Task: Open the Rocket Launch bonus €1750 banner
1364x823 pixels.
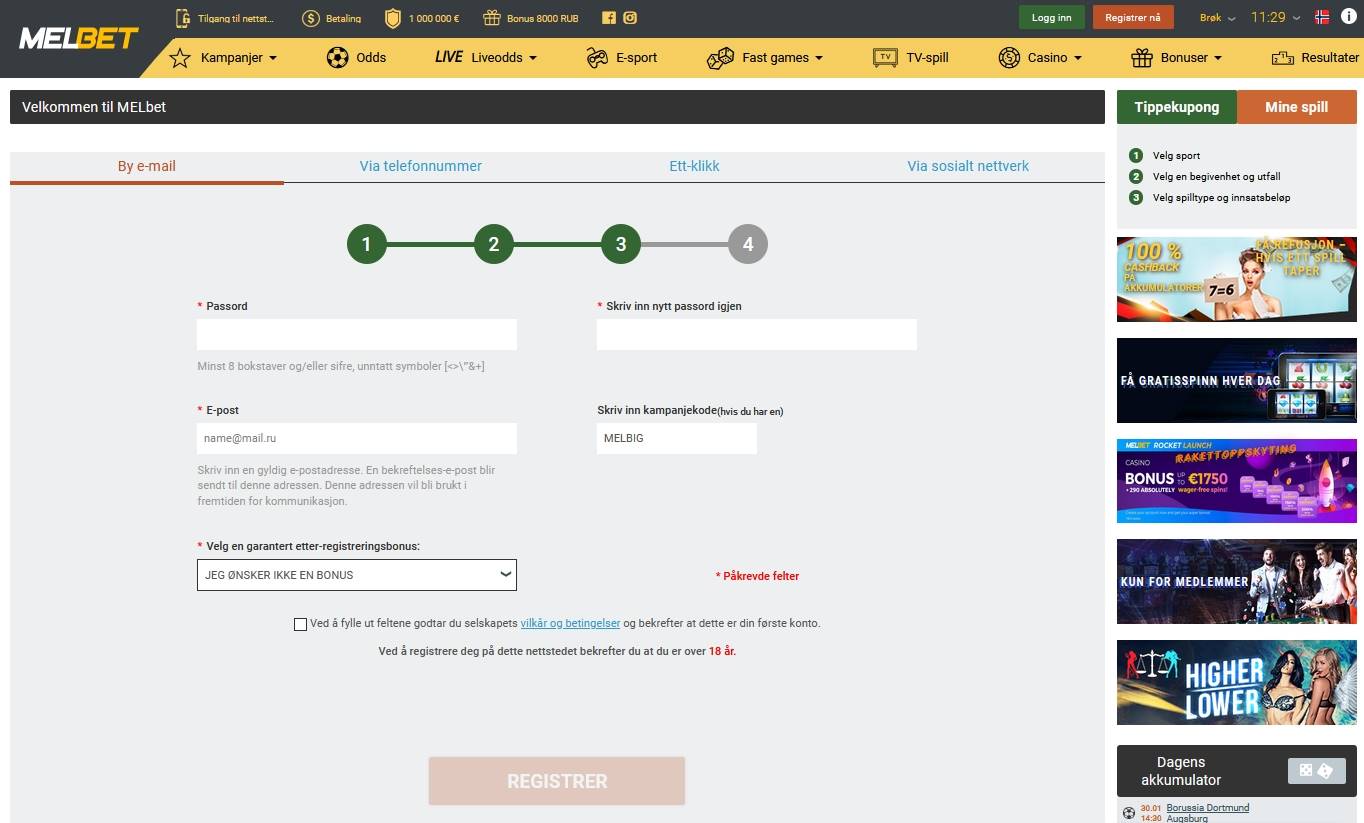Action: [1237, 481]
